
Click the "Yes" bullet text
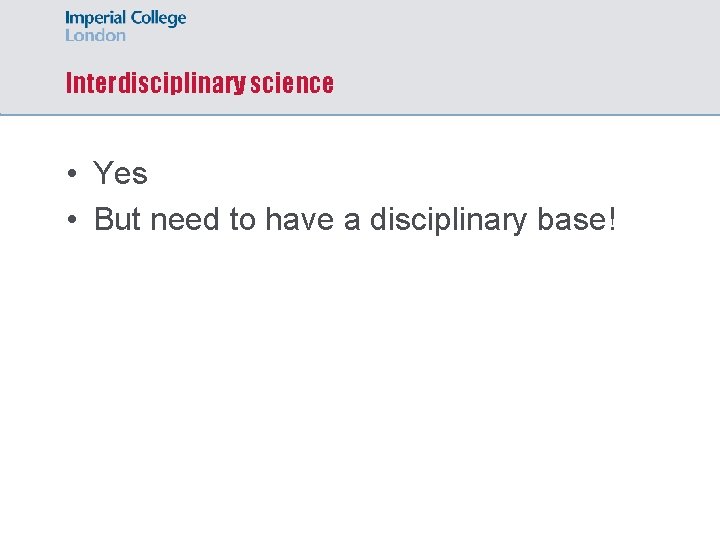120,174
